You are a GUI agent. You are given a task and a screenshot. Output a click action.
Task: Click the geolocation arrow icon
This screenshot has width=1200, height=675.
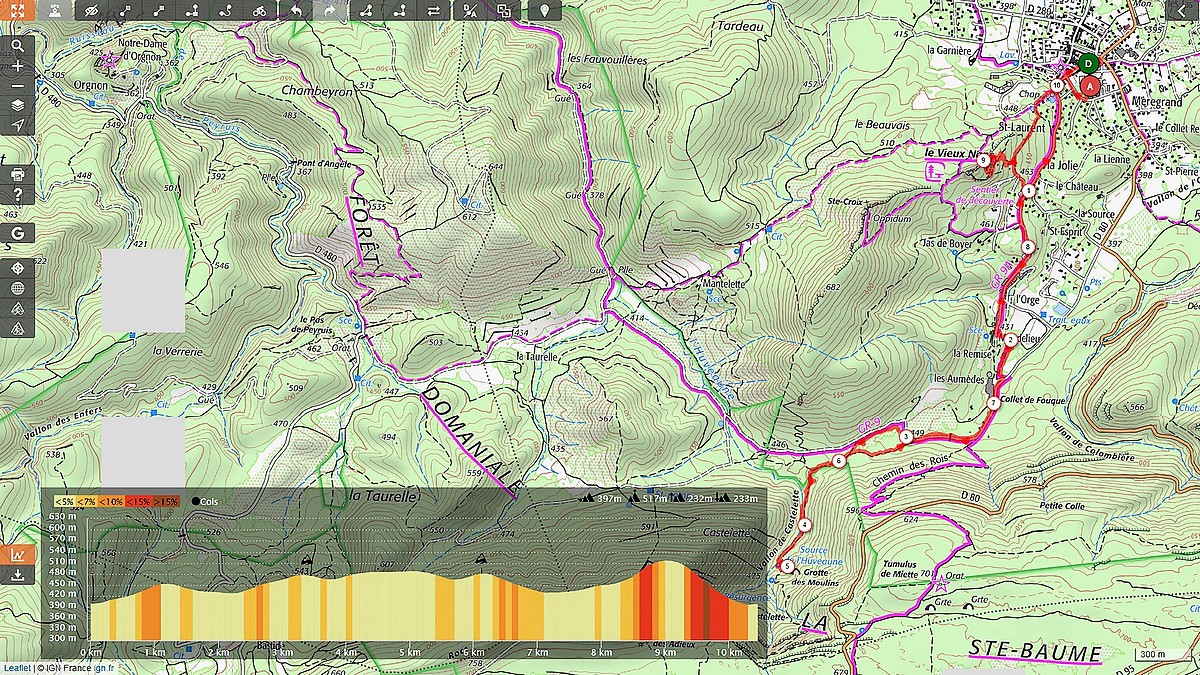coord(18,125)
